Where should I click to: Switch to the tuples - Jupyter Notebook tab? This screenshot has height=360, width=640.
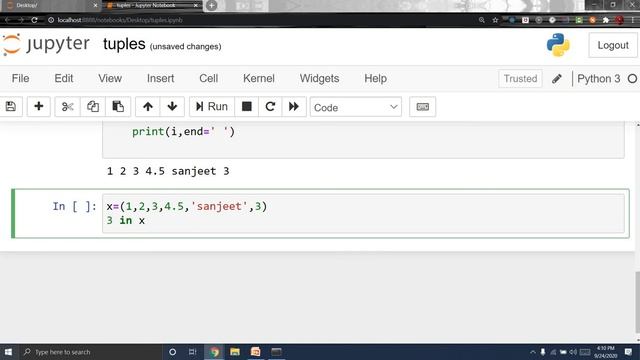152,6
